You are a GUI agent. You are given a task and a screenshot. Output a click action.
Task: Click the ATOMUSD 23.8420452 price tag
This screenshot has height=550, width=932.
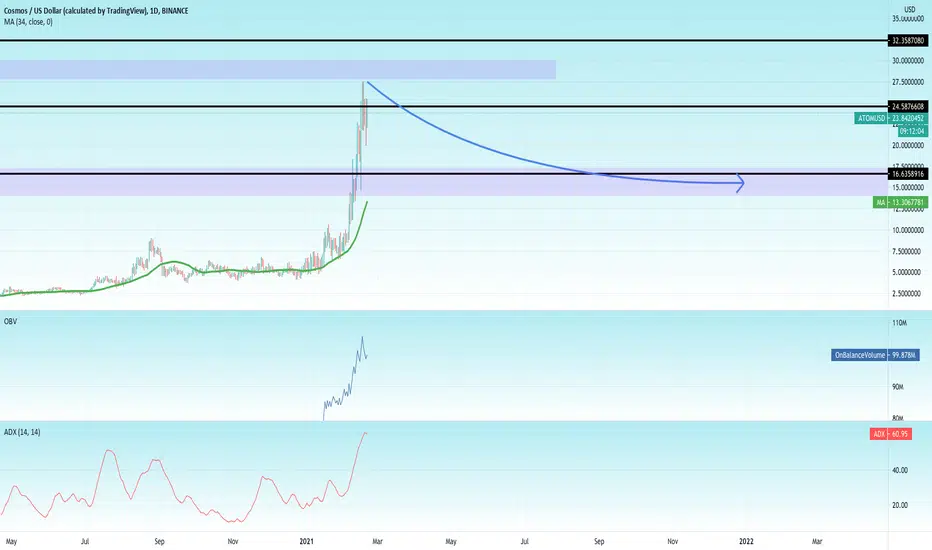[x=891, y=118]
